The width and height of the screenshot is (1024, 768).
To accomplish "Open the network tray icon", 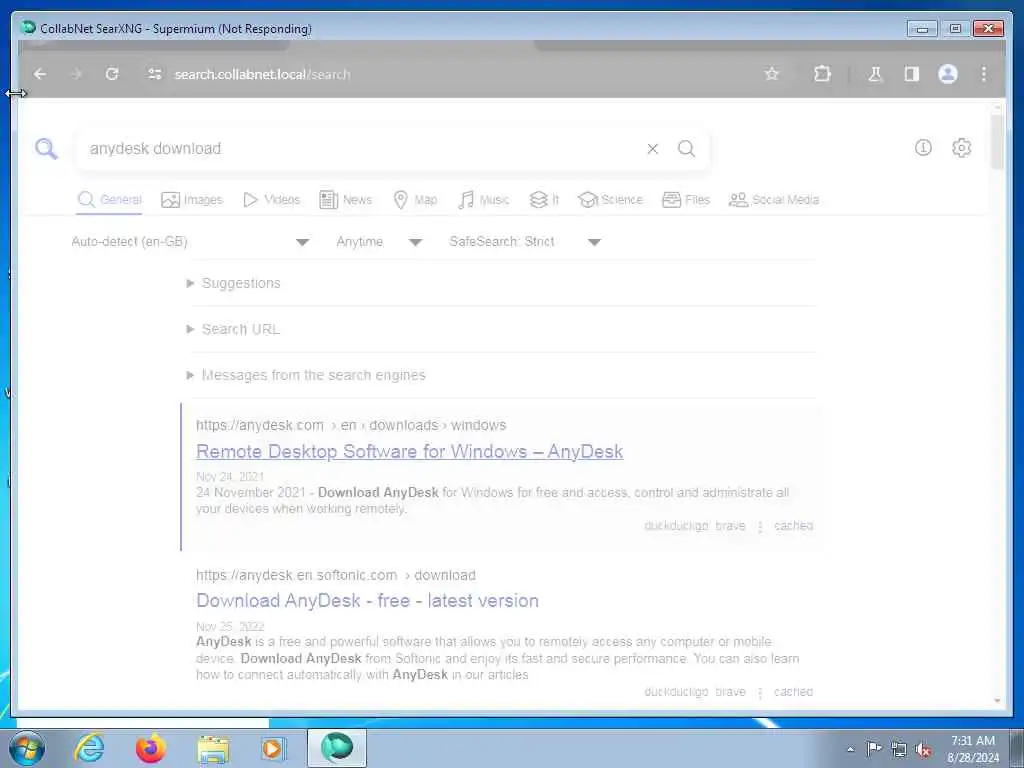I will 899,749.
